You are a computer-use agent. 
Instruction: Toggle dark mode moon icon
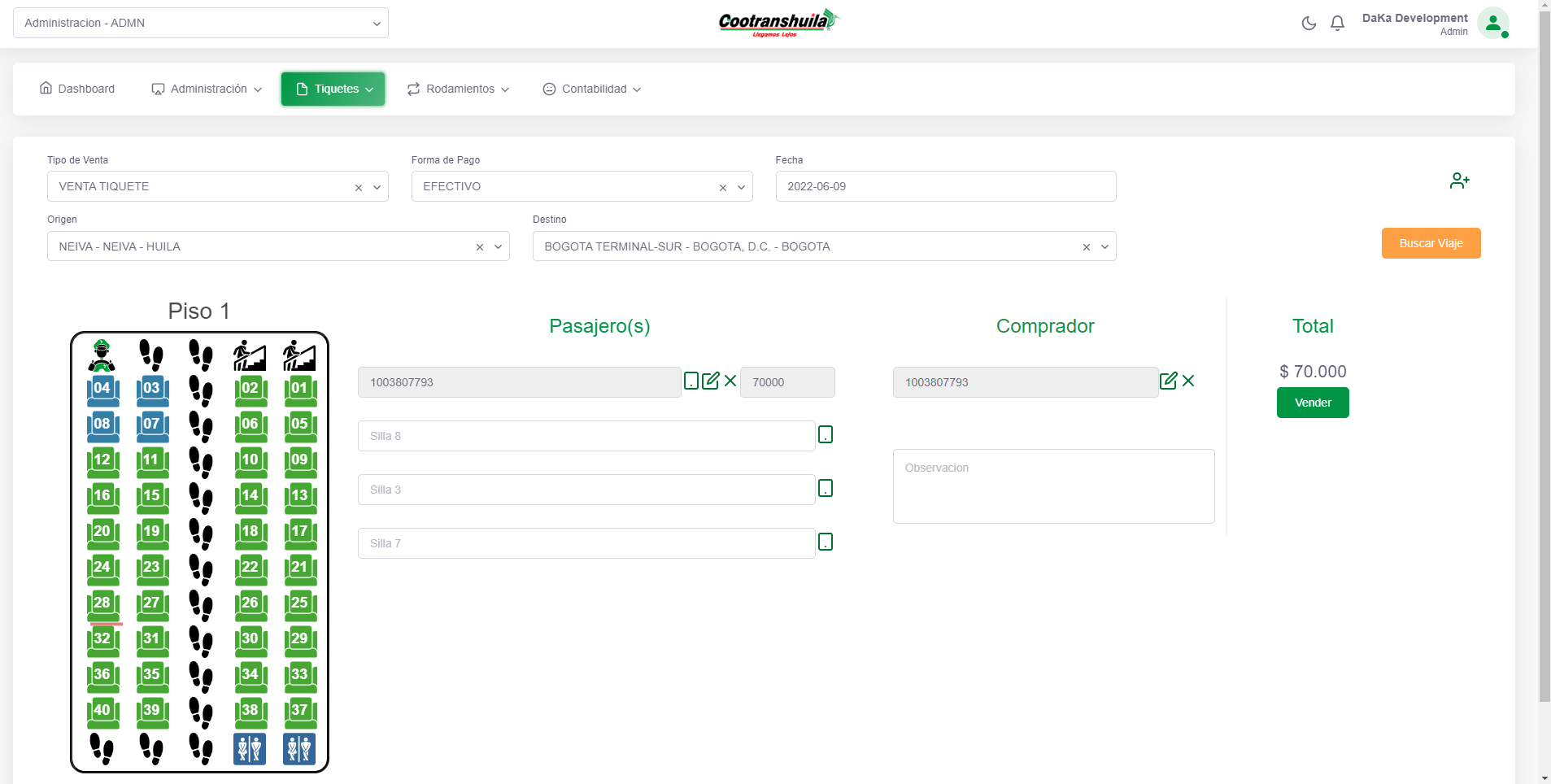tap(1309, 24)
